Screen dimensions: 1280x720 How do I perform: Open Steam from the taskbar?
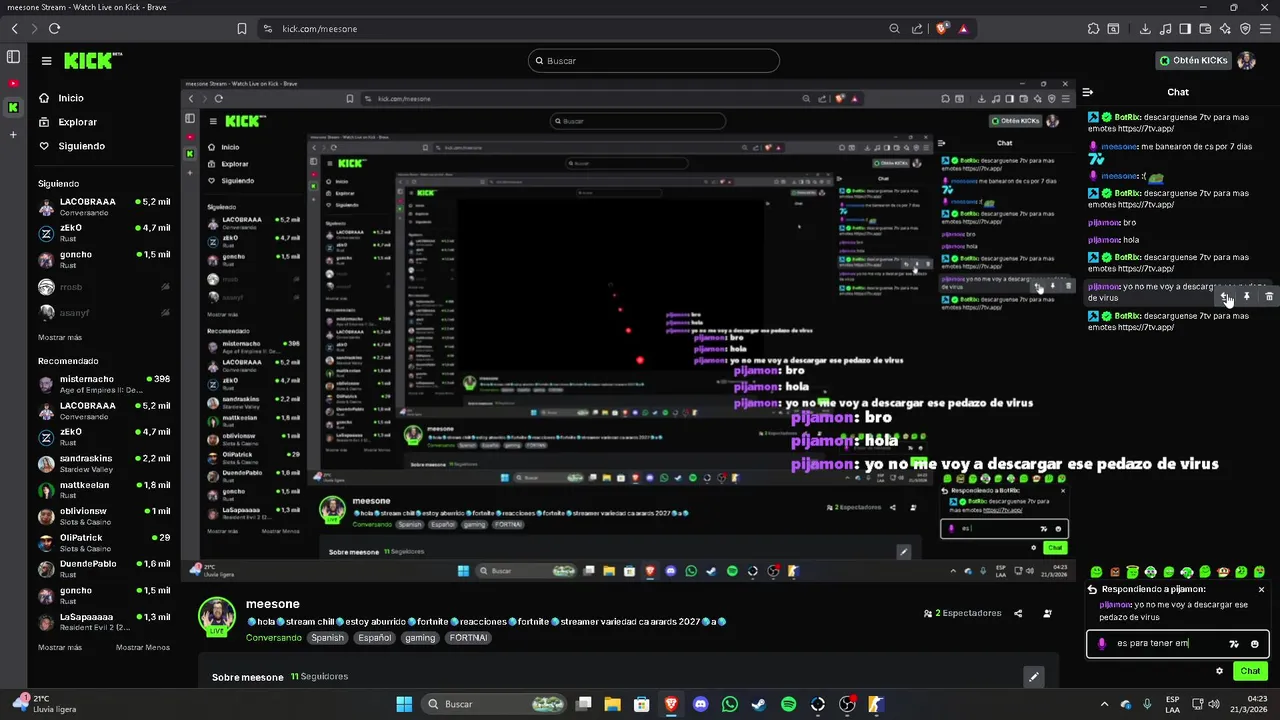(x=759, y=704)
